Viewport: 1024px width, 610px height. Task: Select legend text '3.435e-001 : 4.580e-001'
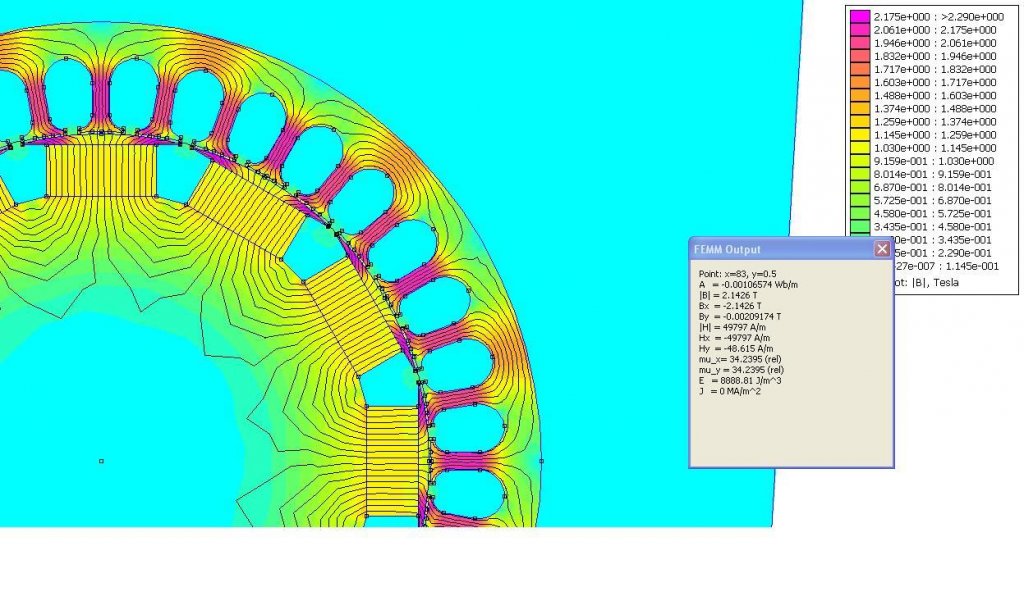coord(933,227)
